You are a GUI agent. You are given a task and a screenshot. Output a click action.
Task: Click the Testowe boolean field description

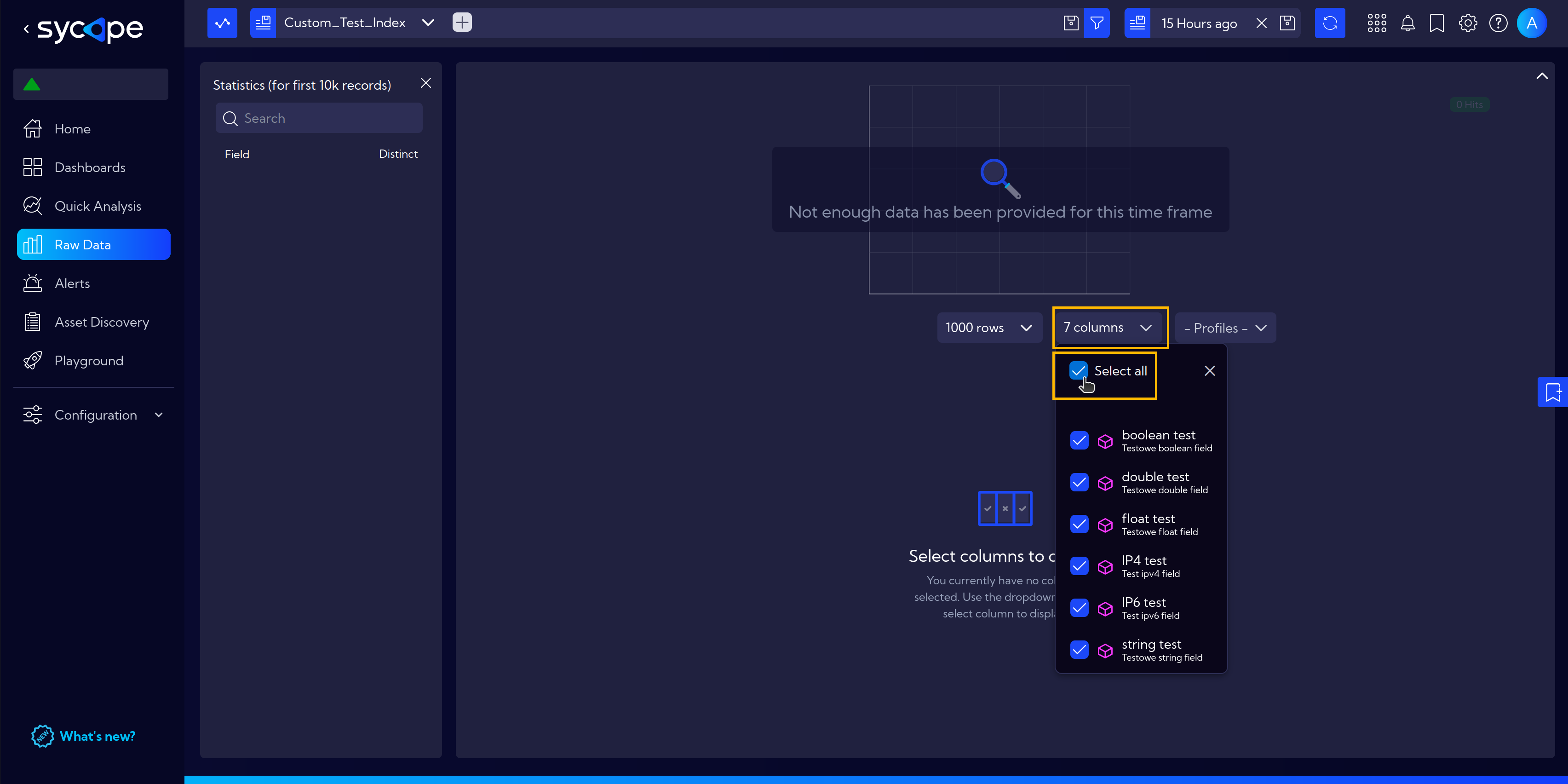(1166, 448)
